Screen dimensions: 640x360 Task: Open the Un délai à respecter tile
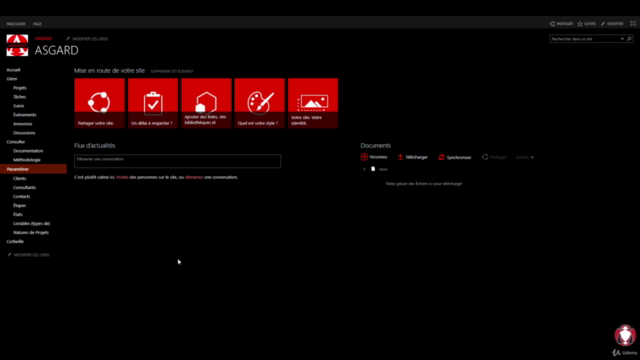pos(153,103)
